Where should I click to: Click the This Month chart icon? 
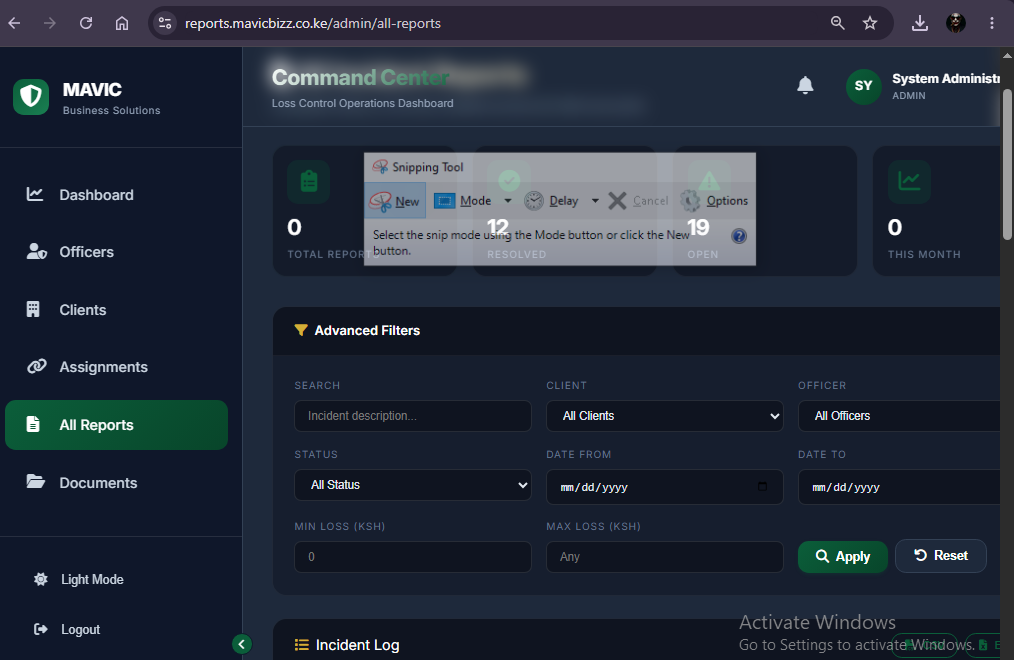coord(909,182)
